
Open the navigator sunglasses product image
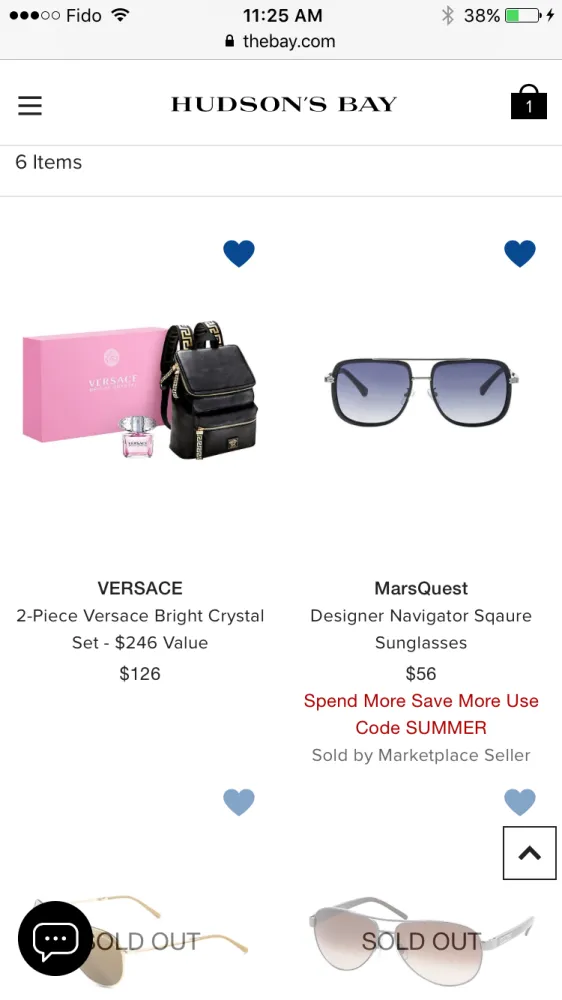coord(421,392)
